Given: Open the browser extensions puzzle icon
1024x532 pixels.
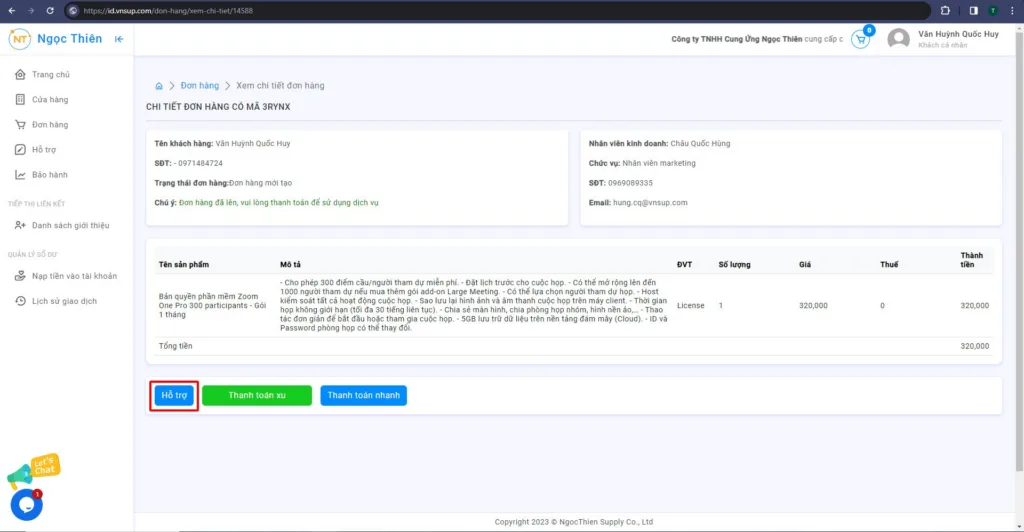Looking at the screenshot, I should 945,10.
